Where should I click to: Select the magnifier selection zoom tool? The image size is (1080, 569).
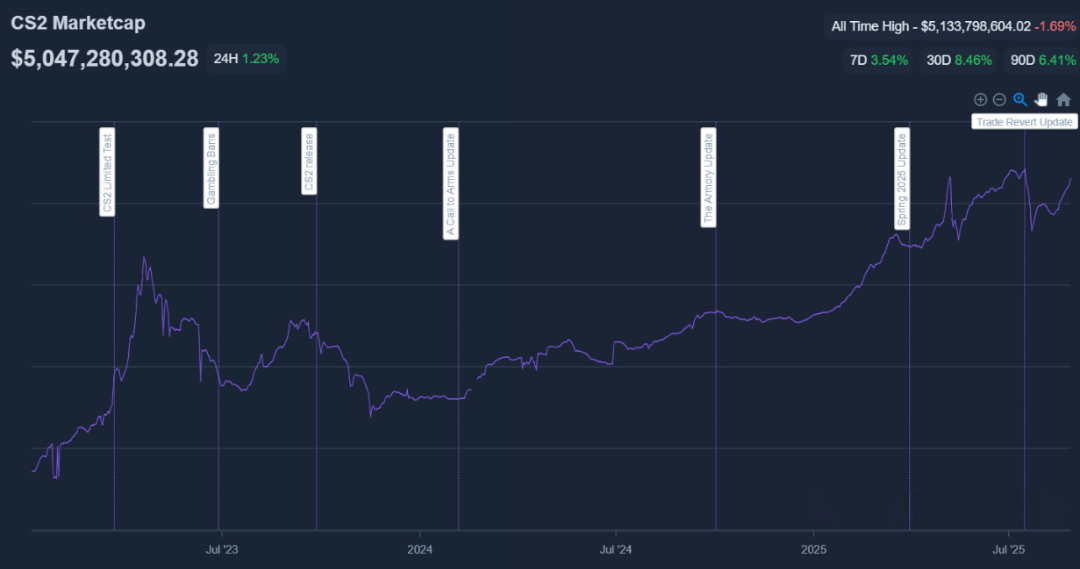point(1020,99)
